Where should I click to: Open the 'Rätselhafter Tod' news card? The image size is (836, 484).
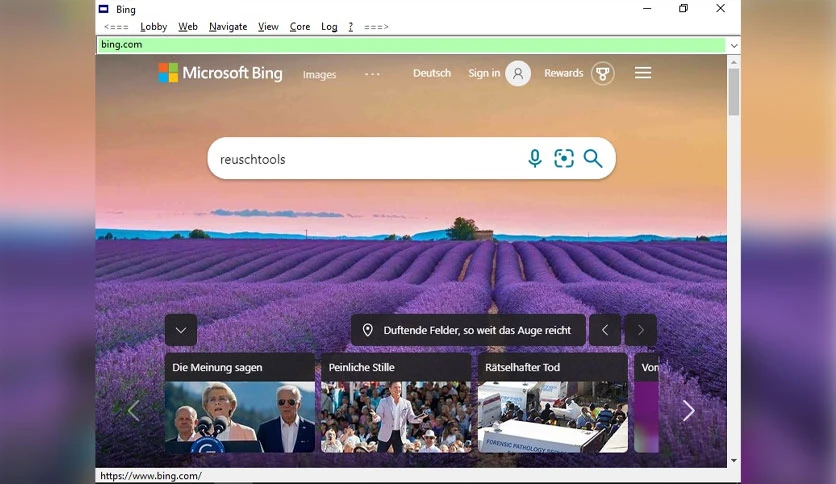click(553, 402)
